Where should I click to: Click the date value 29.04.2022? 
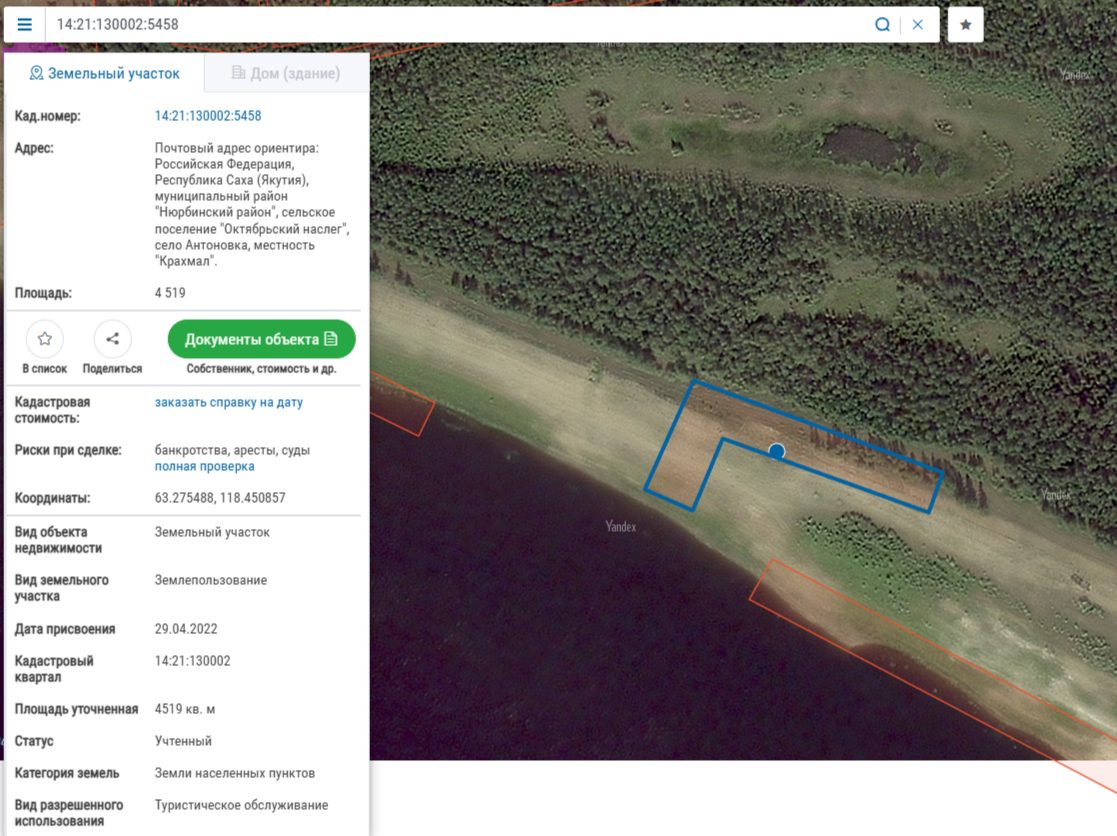tap(186, 629)
